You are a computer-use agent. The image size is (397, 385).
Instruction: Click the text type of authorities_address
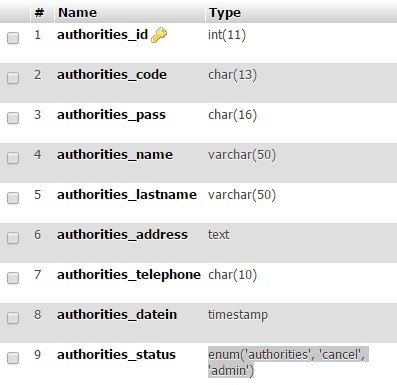pyautogui.click(x=219, y=235)
